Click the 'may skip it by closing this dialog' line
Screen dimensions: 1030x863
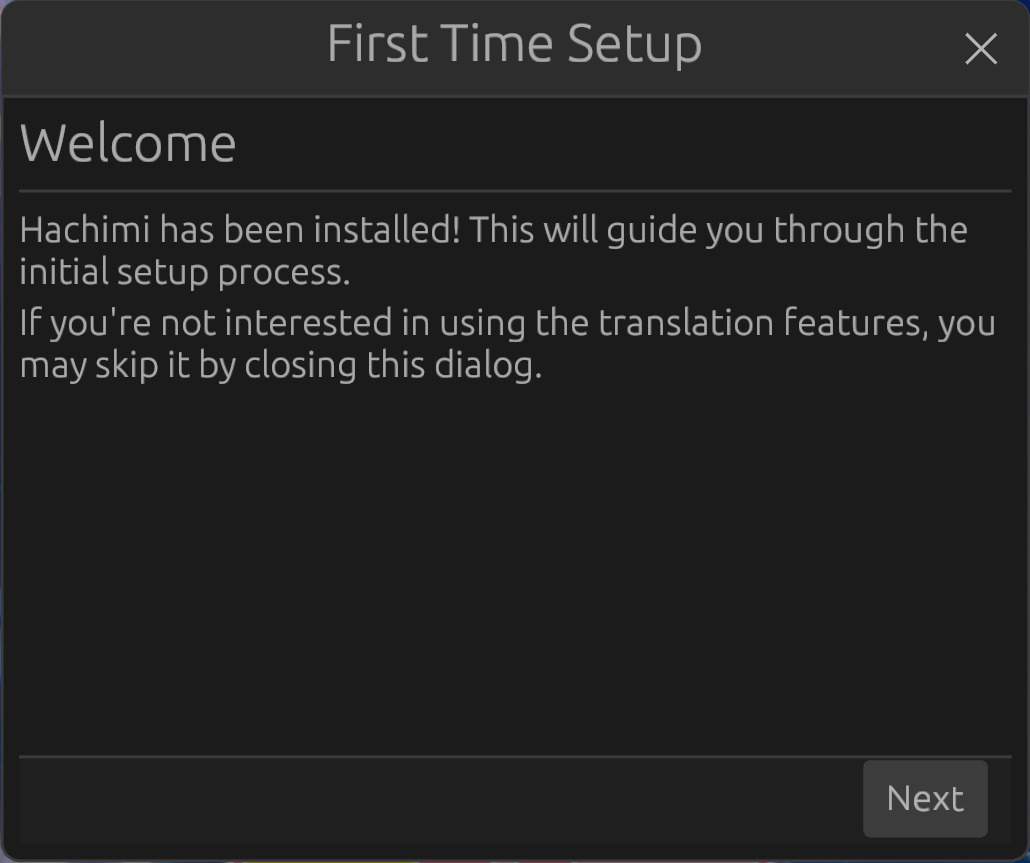[x=280, y=365]
